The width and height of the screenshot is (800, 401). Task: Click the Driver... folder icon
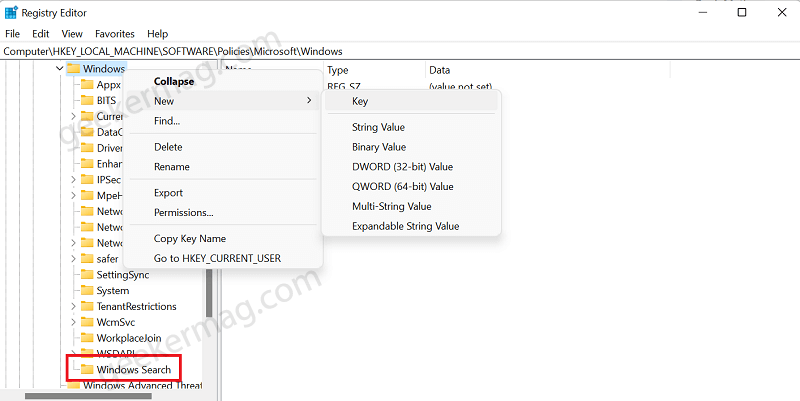tap(87, 148)
